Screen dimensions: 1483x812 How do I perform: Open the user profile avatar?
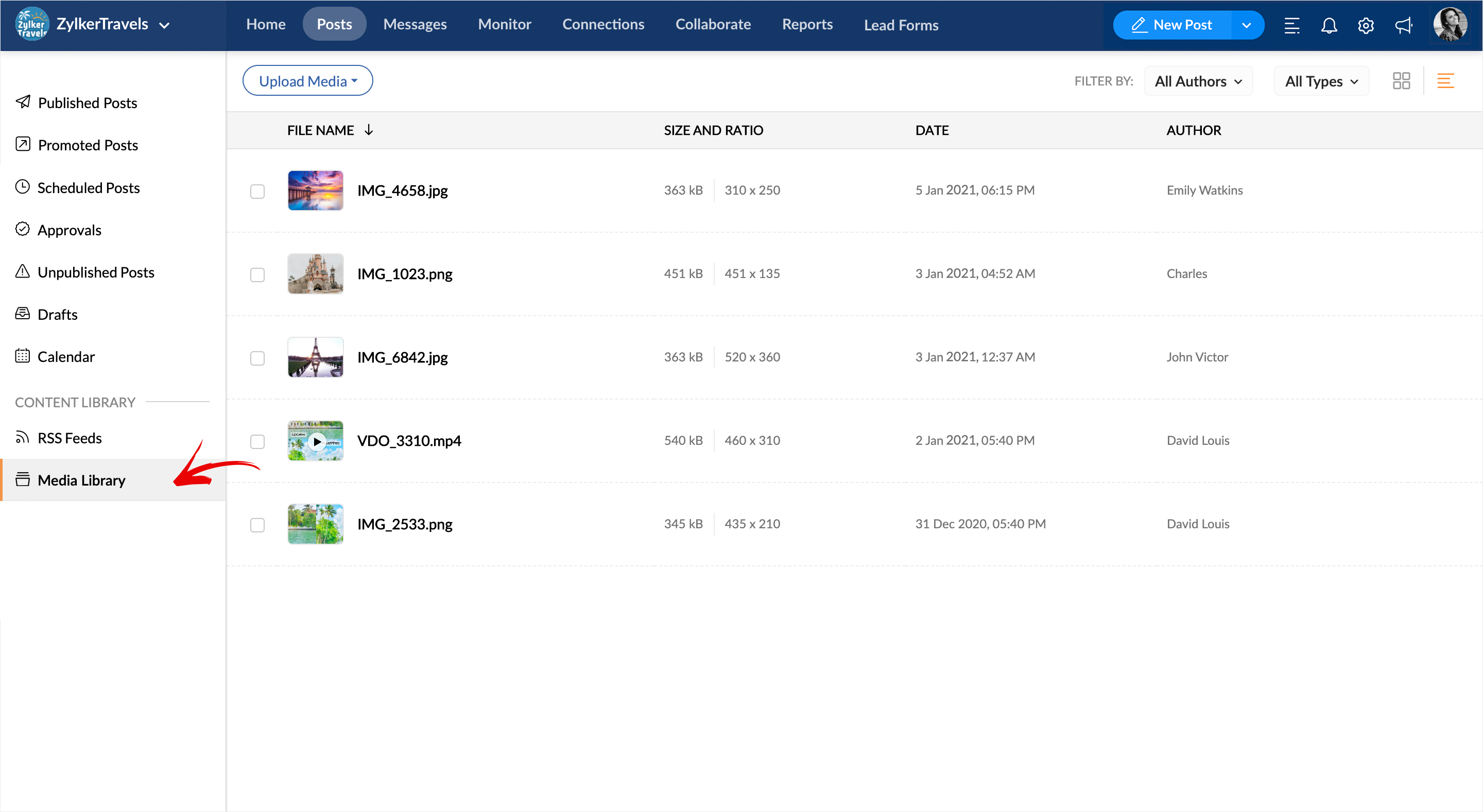pyautogui.click(x=1449, y=25)
